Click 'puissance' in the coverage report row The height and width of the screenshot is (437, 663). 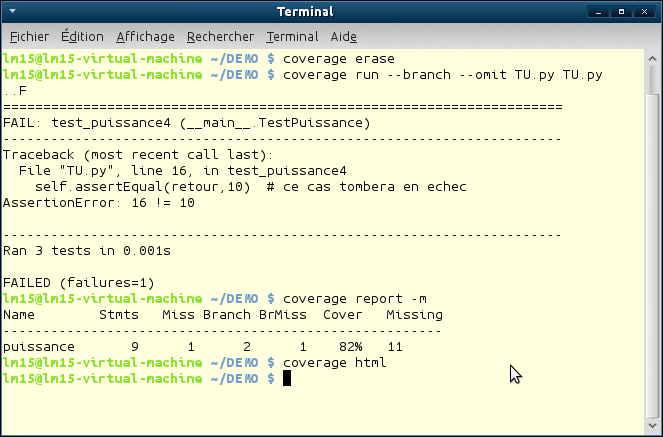[x=39, y=347]
